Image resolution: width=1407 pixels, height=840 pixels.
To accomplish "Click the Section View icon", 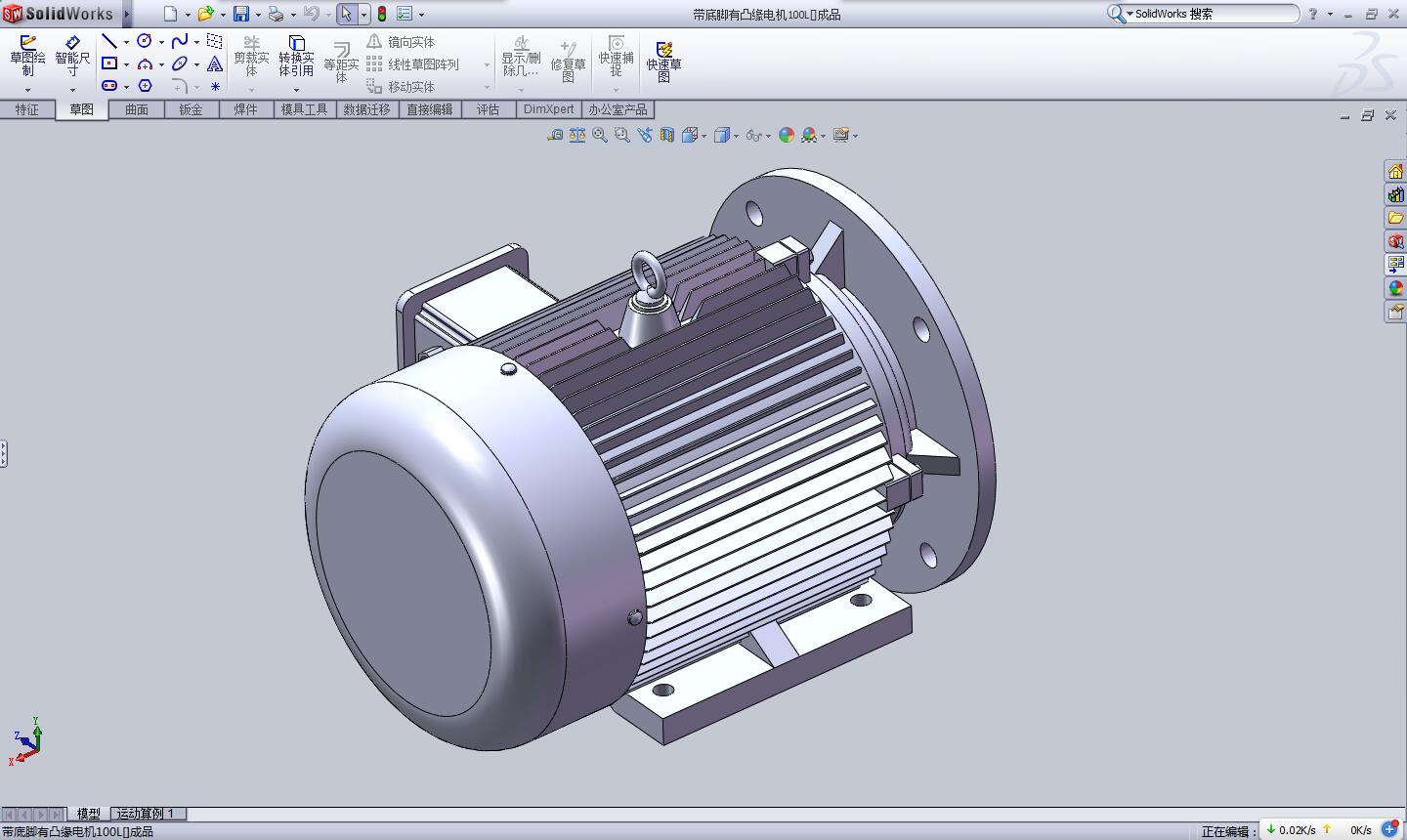I will (x=667, y=135).
